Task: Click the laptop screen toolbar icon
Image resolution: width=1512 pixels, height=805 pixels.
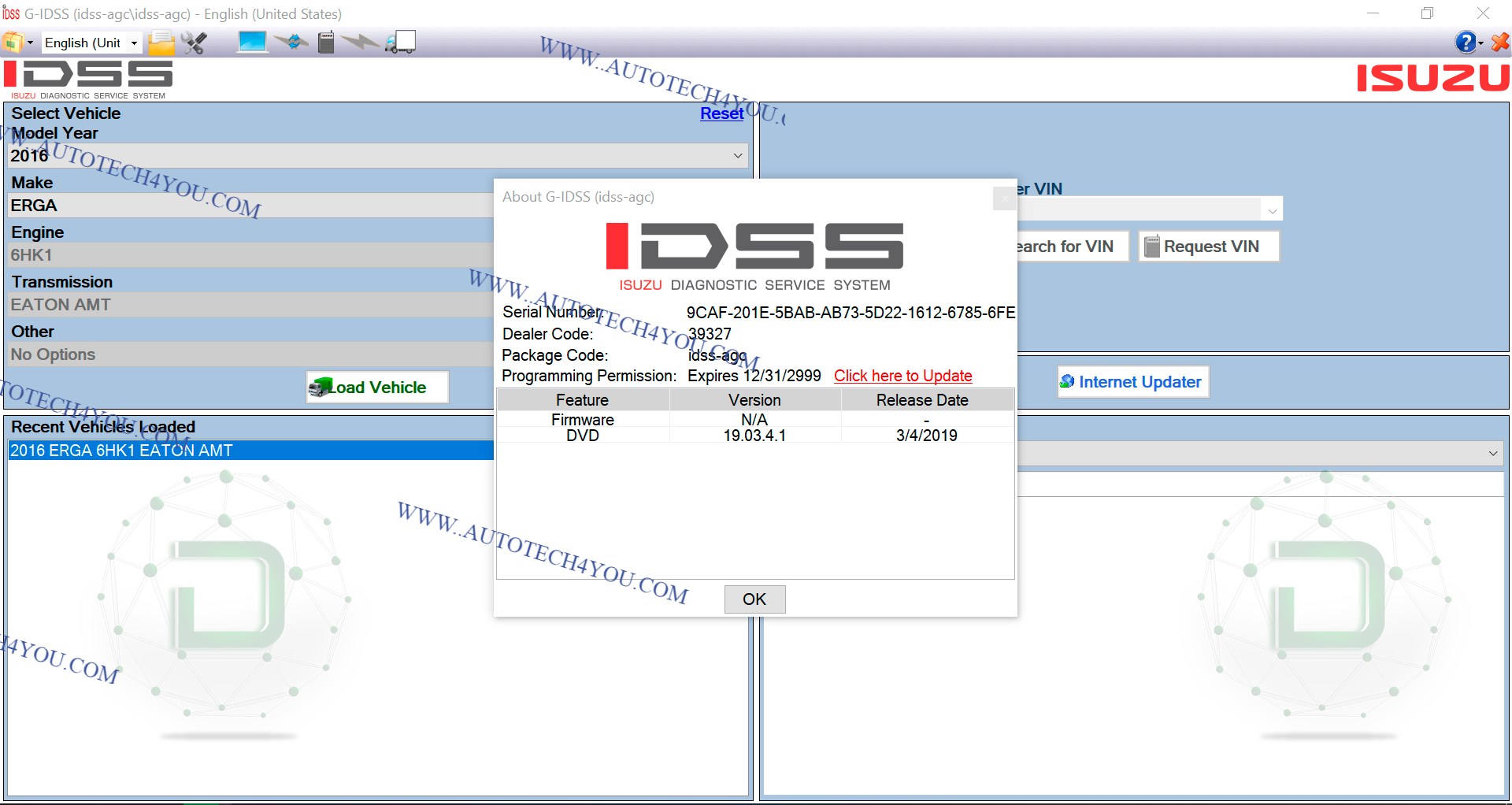Action: pyautogui.click(x=252, y=42)
